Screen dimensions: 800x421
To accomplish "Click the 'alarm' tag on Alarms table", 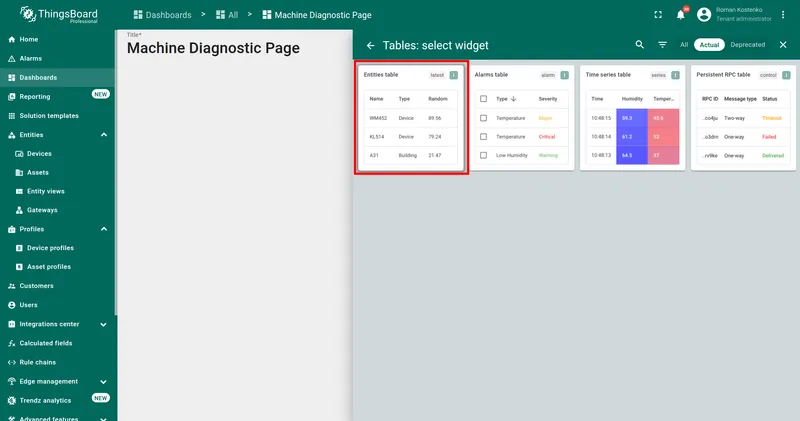I will [548, 75].
